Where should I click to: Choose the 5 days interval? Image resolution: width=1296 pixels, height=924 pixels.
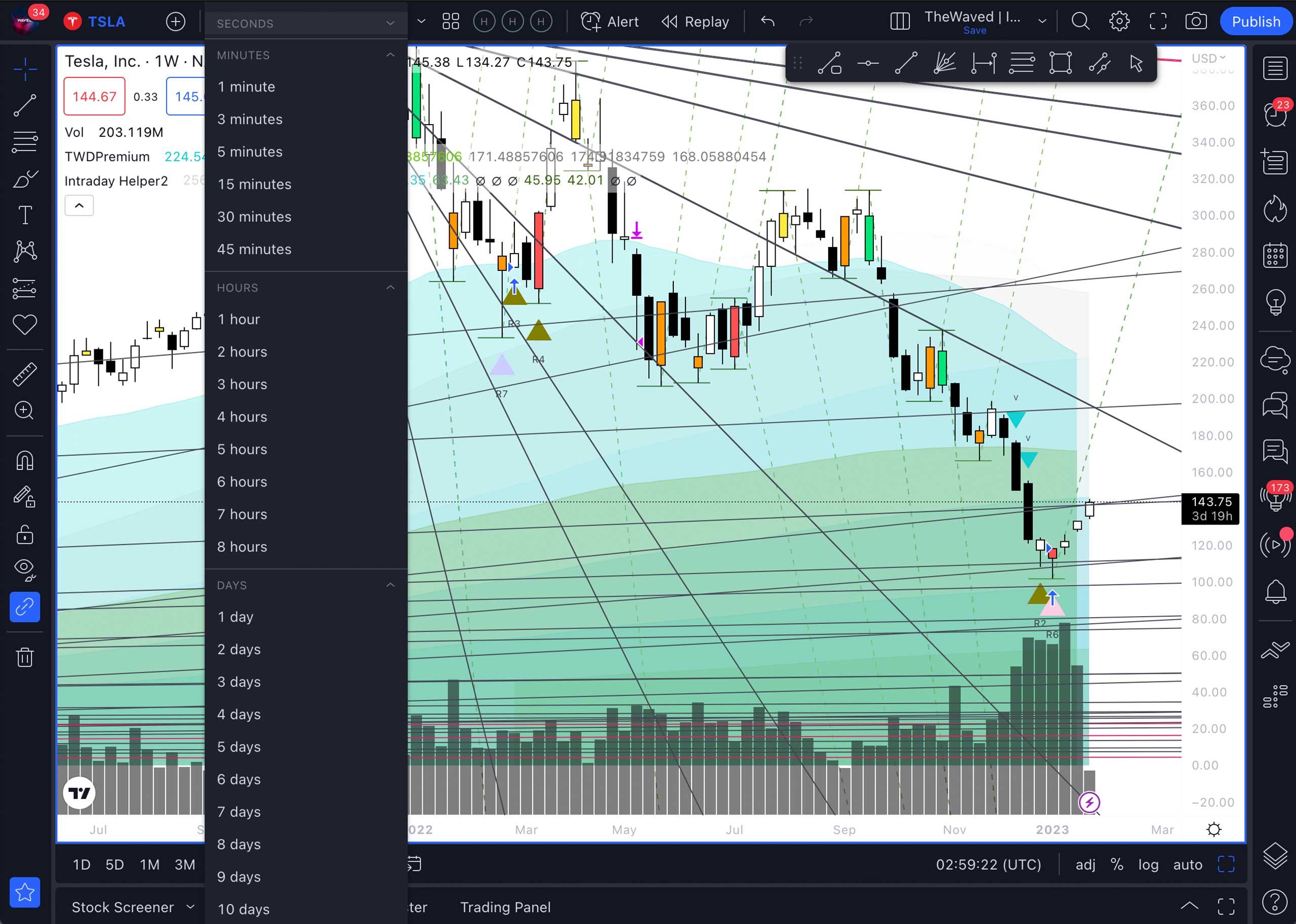pos(305,746)
